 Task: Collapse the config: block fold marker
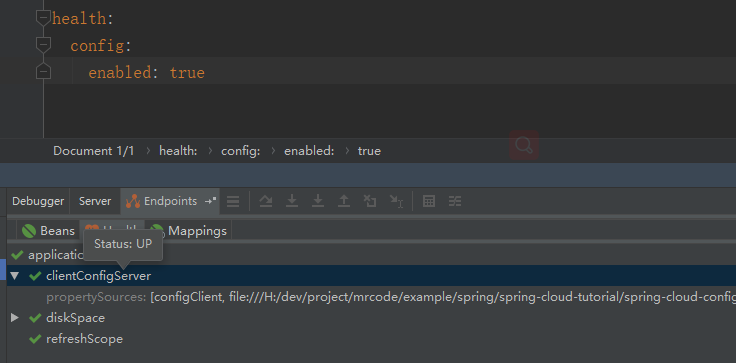(x=43, y=45)
